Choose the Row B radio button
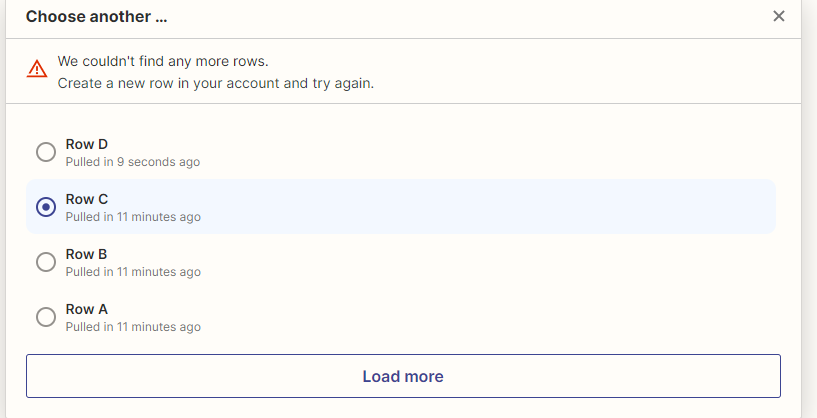 46,262
